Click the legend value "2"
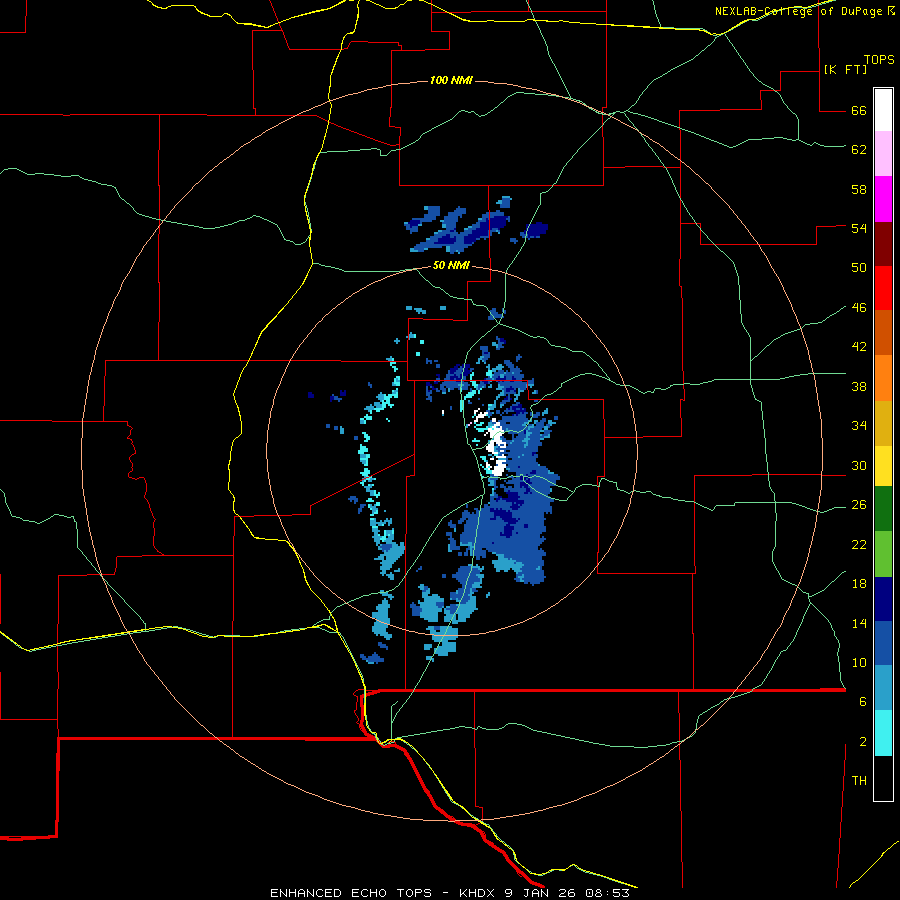900x900 pixels. [x=863, y=742]
